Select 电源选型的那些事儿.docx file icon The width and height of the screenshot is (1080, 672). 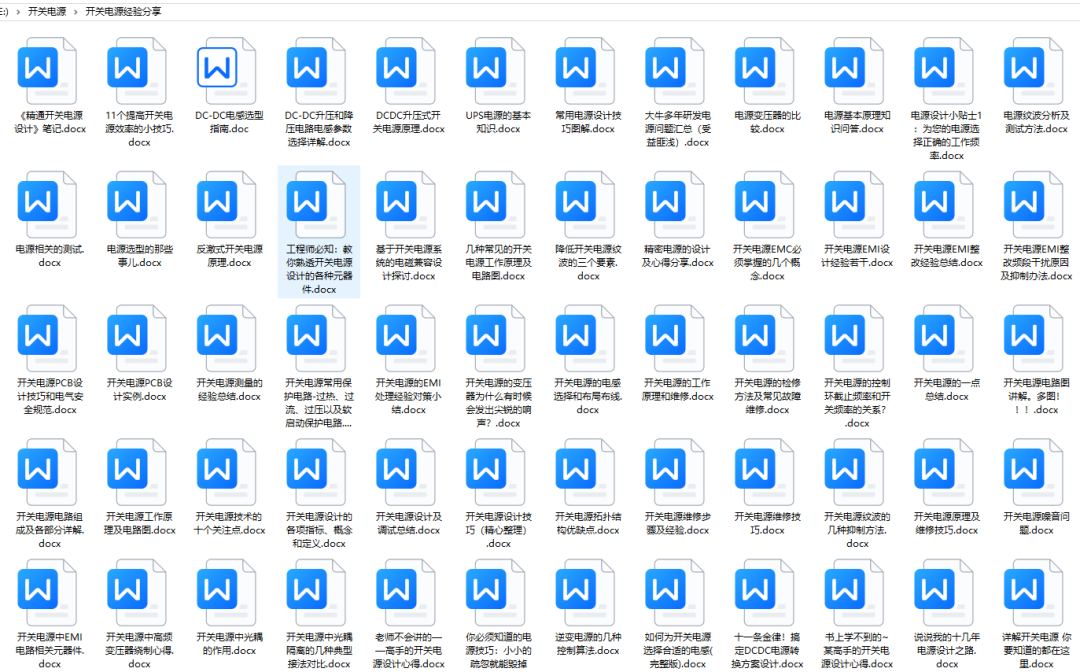(x=136, y=205)
